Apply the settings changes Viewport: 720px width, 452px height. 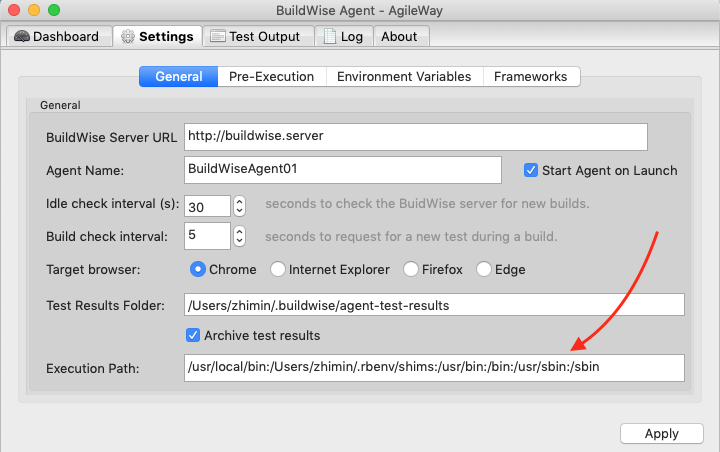[x=662, y=433]
